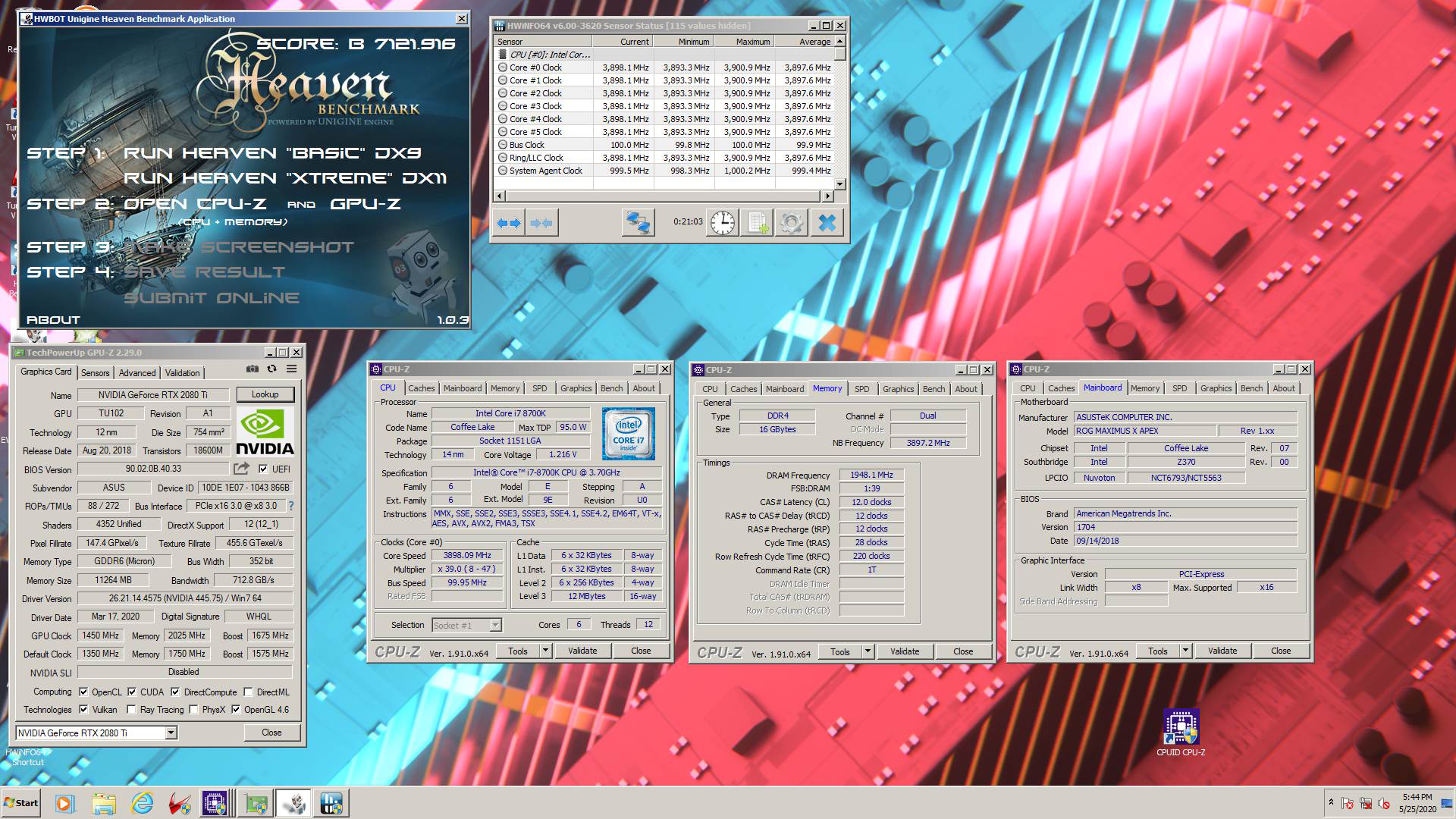Open Windows Media Player from the taskbar
This screenshot has height=819, width=1456.
(64, 803)
